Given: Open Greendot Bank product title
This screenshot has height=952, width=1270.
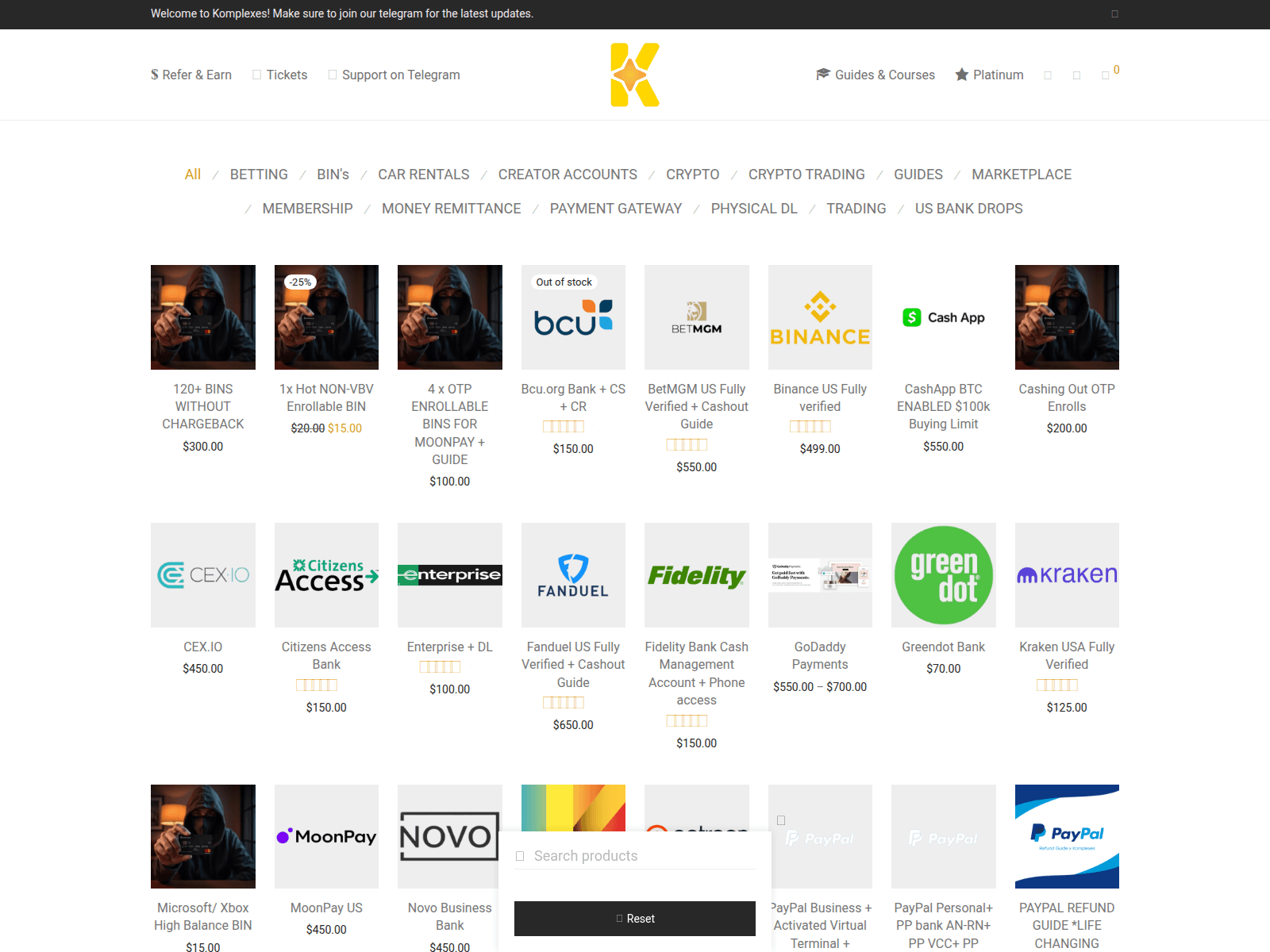Looking at the screenshot, I should tap(944, 647).
